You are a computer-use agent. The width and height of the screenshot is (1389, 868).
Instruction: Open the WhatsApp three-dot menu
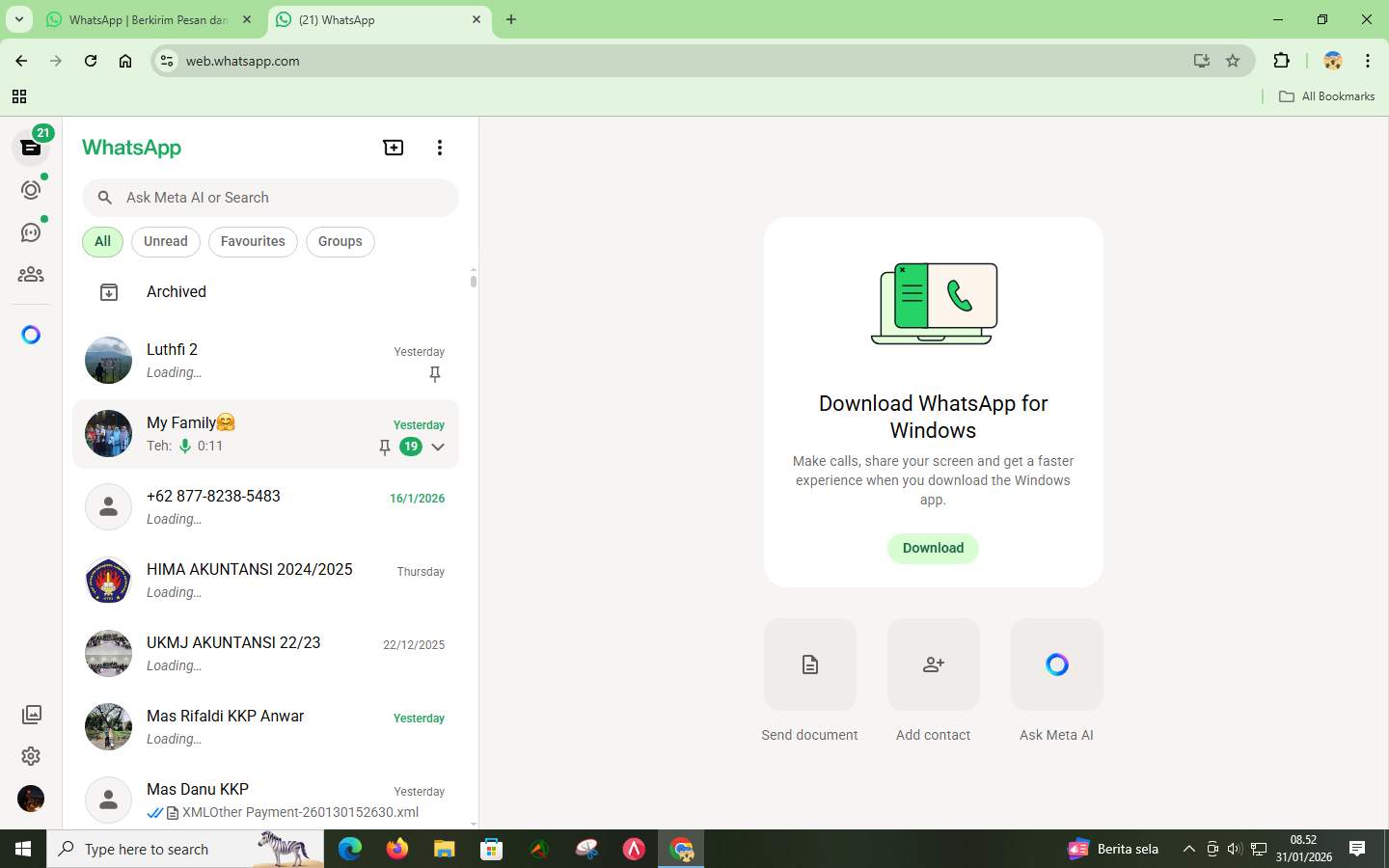pos(440,148)
